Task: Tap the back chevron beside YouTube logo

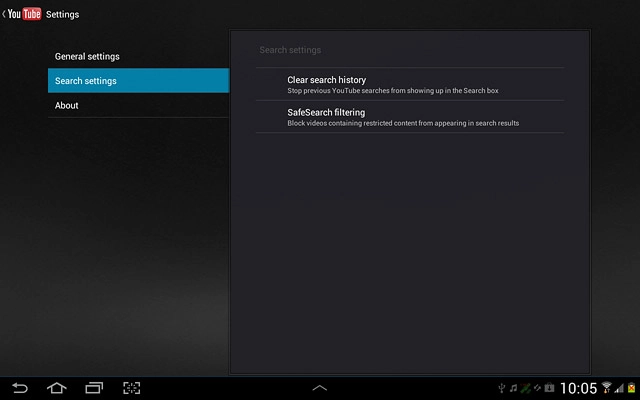Action: pos(4,14)
